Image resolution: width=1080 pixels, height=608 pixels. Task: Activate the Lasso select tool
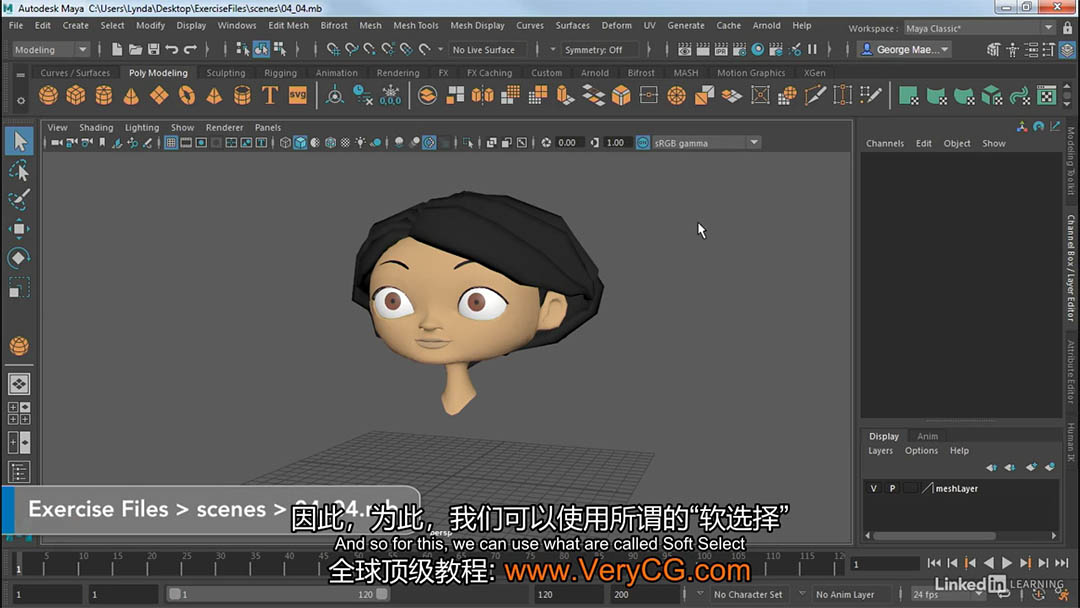pyautogui.click(x=19, y=171)
